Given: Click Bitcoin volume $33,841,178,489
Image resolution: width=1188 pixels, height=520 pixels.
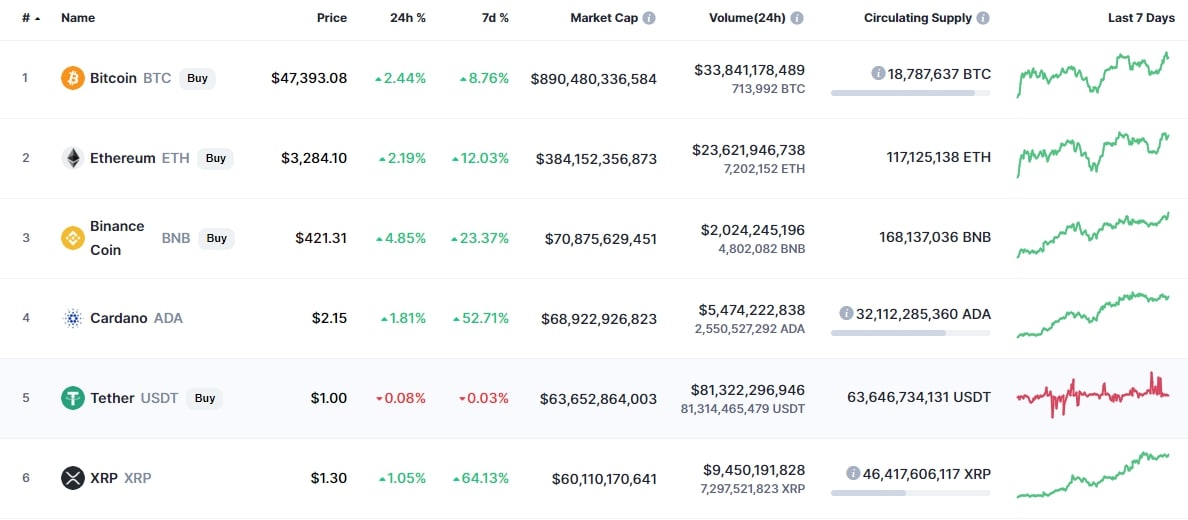Looking at the screenshot, I should tap(749, 70).
